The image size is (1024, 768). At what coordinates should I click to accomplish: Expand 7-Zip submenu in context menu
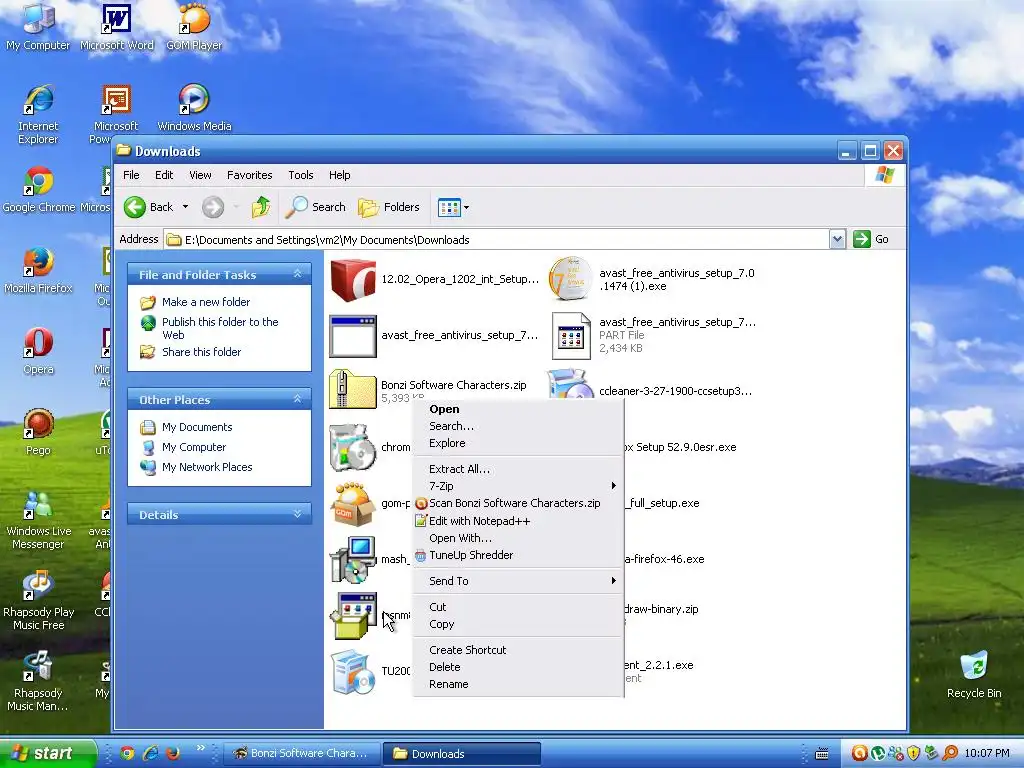tap(613, 486)
